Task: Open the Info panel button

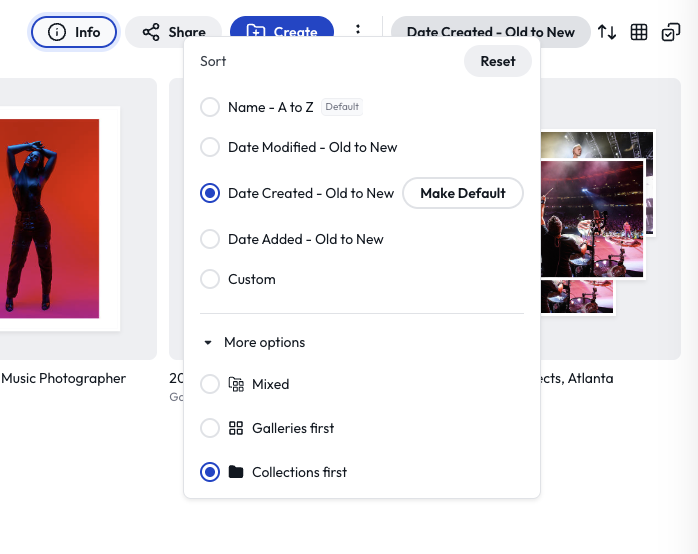Action: point(74,32)
